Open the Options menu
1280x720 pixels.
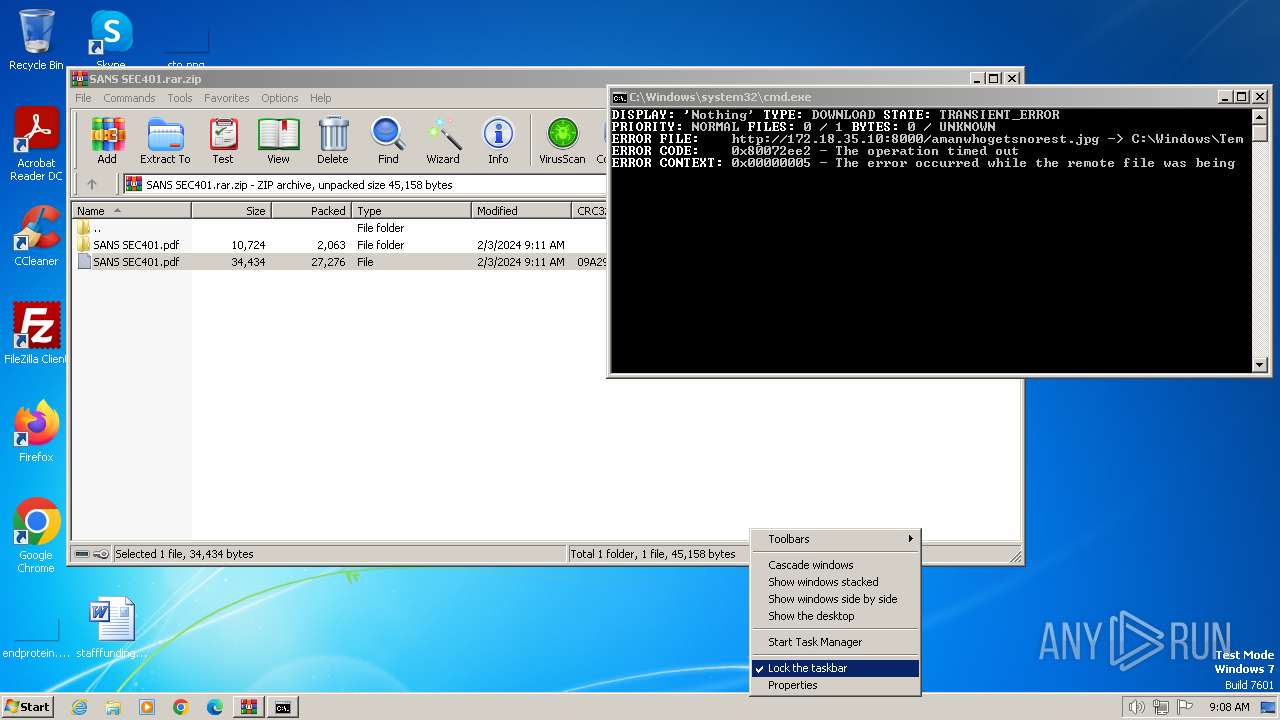[x=280, y=98]
